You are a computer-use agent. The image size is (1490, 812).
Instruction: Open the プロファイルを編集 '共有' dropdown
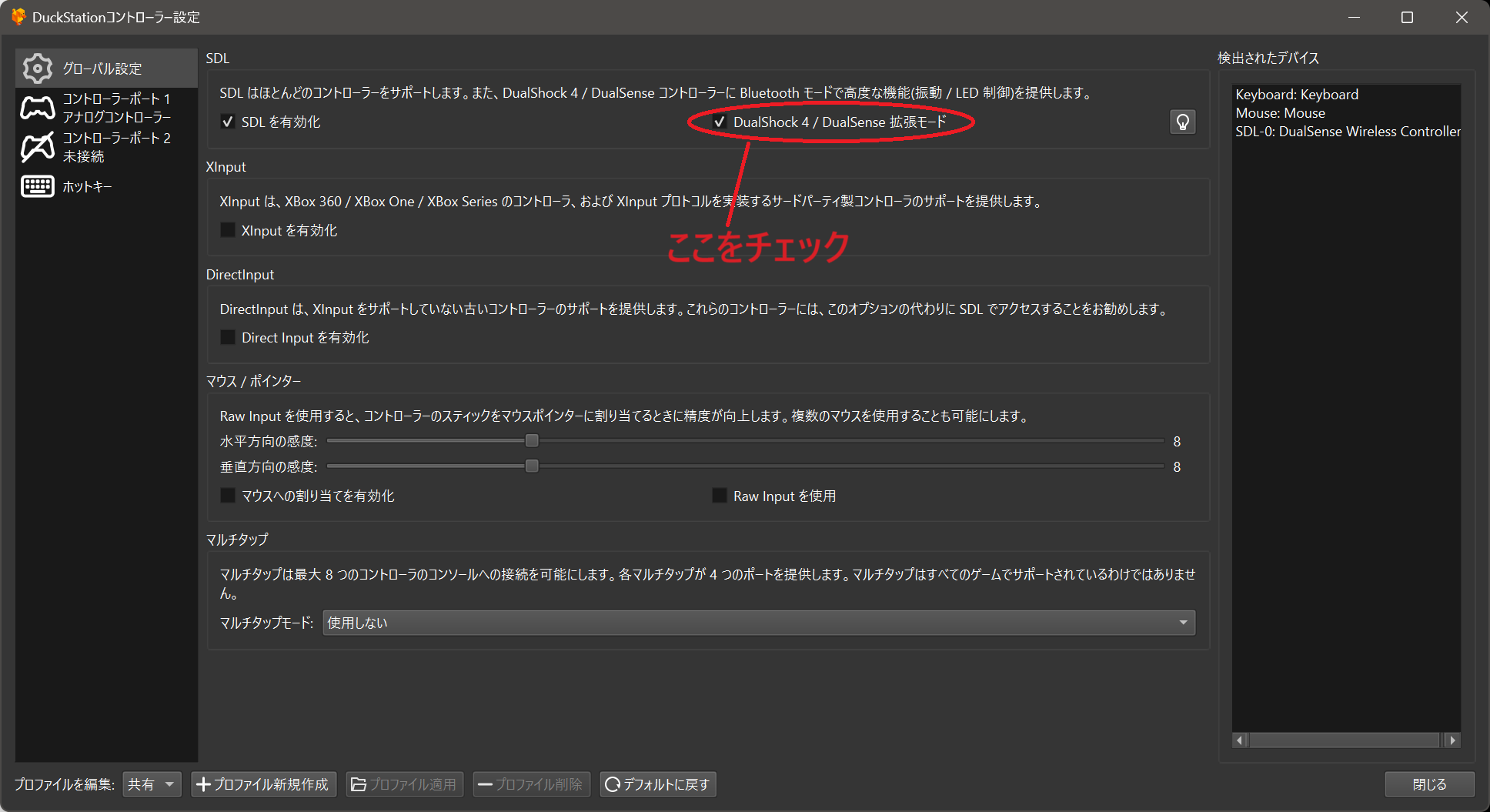tap(152, 784)
